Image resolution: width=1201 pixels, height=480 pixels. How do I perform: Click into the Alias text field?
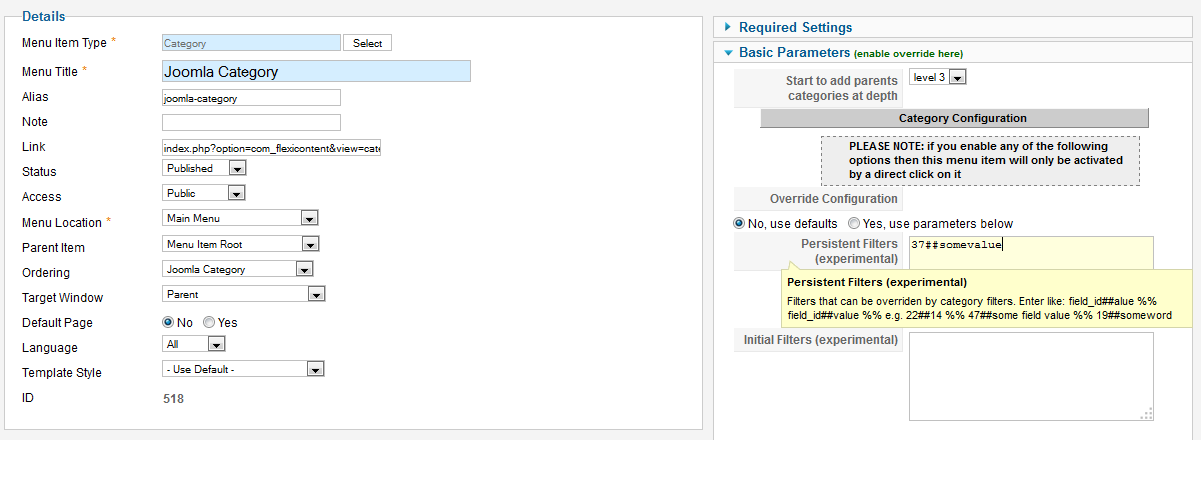[251, 98]
